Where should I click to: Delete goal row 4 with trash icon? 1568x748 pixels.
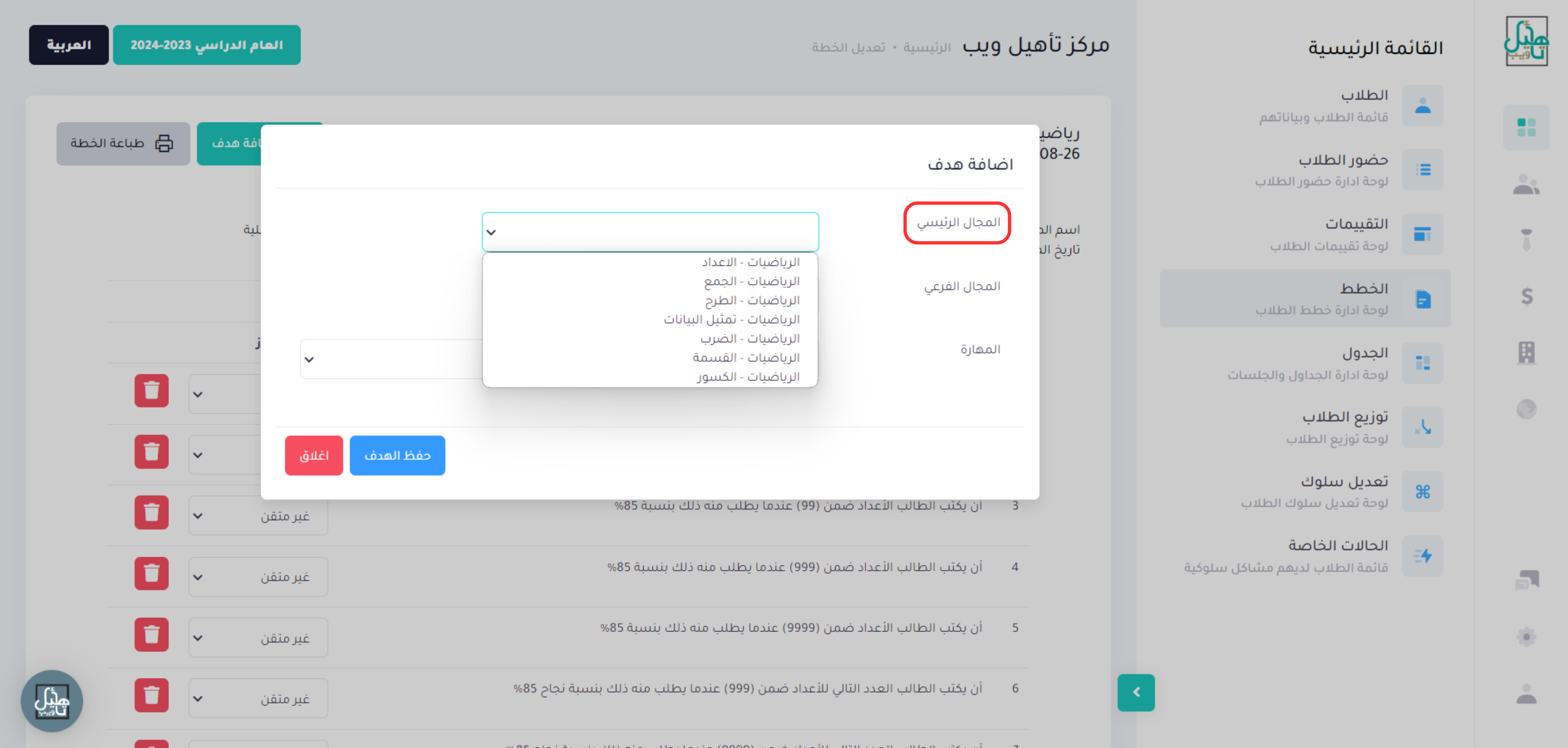(x=151, y=573)
